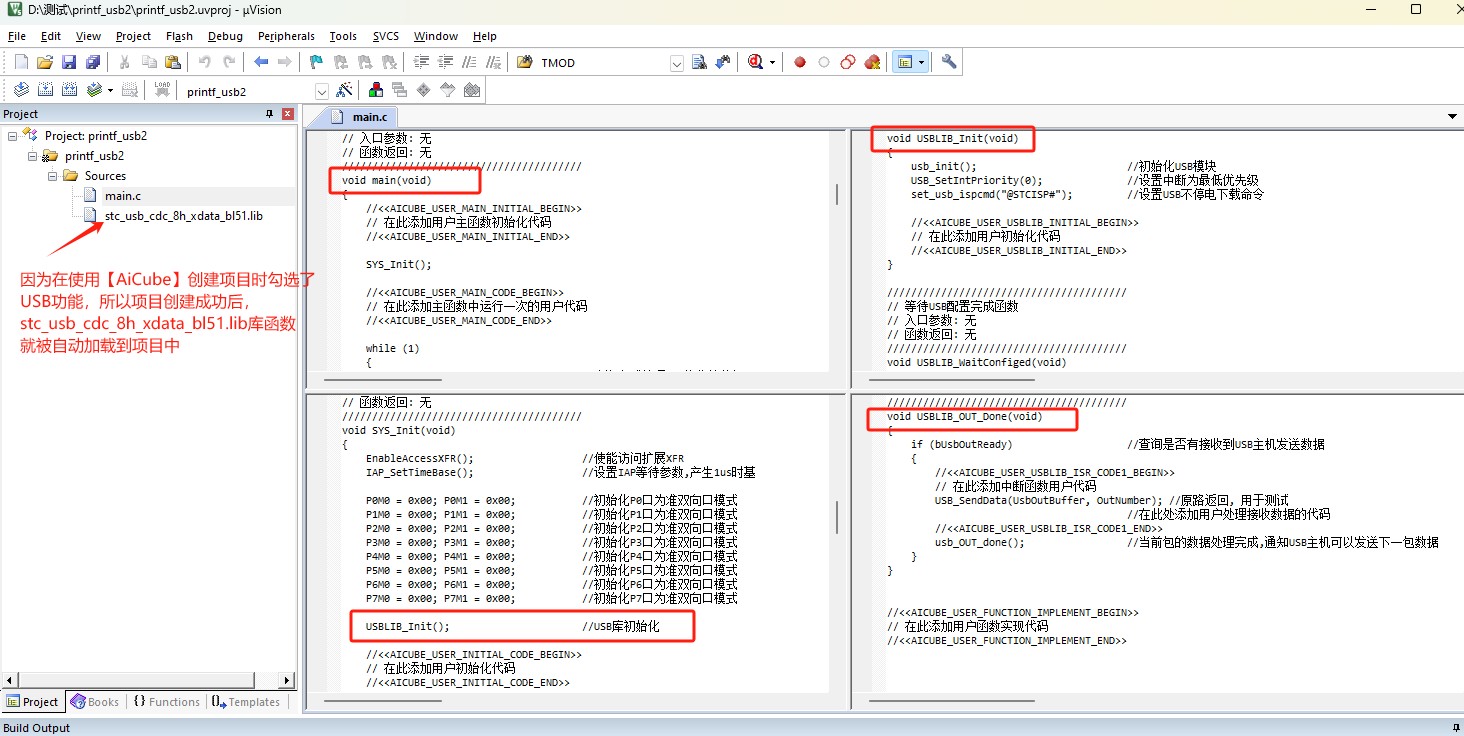Collapse the printf_usb2 target node
The width and height of the screenshot is (1464, 736).
(32, 155)
